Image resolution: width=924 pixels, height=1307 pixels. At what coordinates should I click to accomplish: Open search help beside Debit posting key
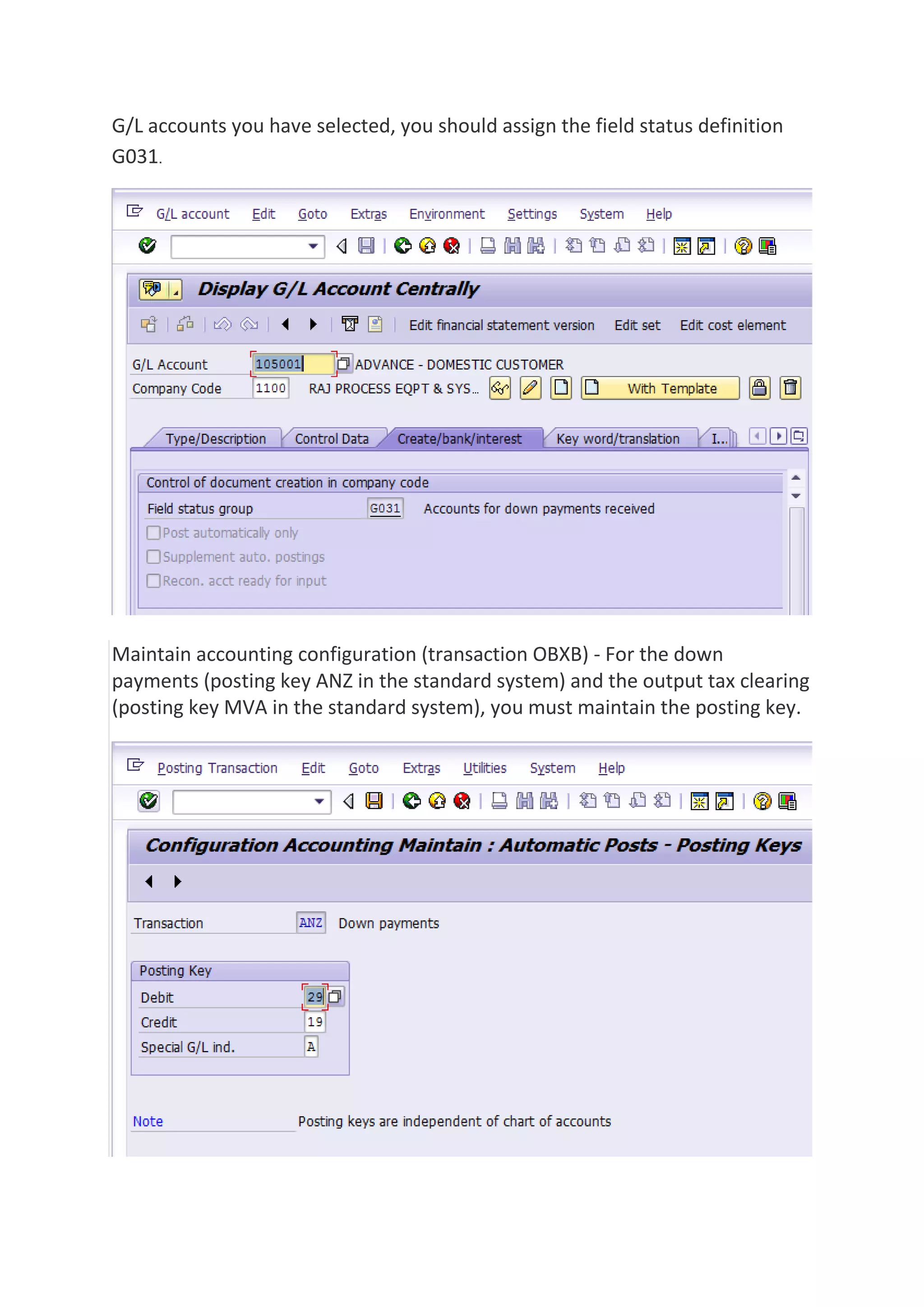pyautogui.click(x=335, y=997)
